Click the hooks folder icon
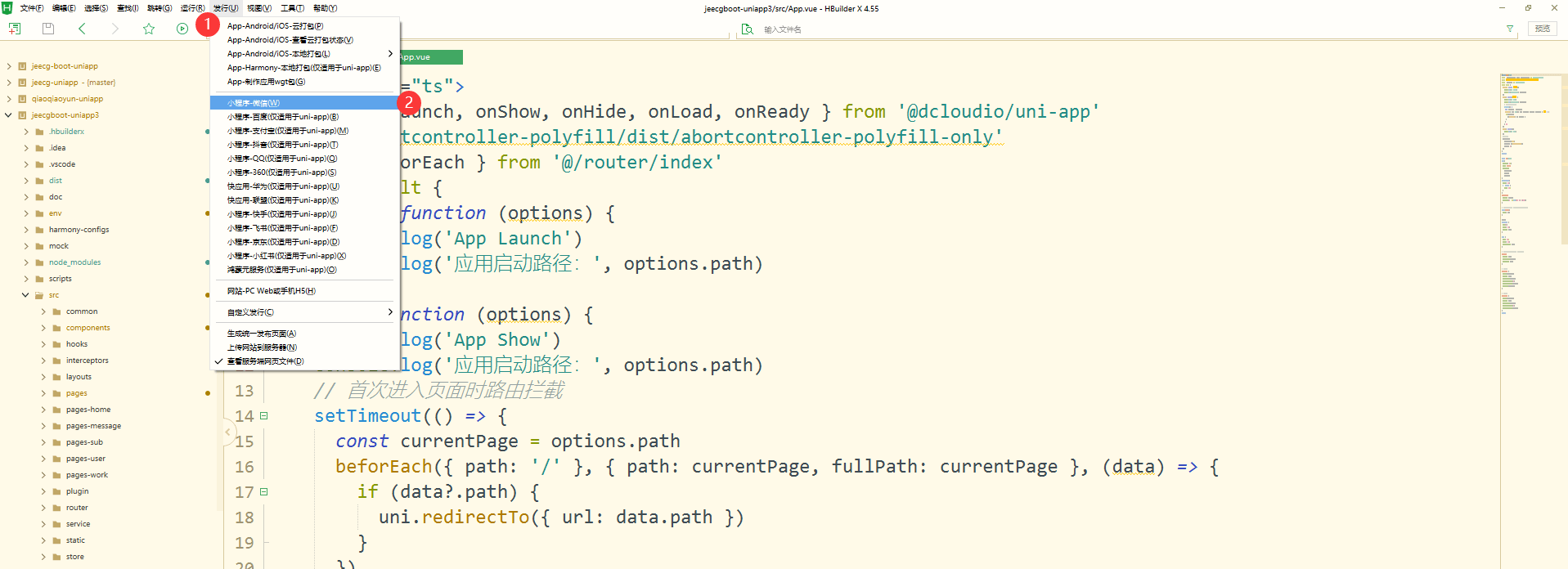 point(56,344)
